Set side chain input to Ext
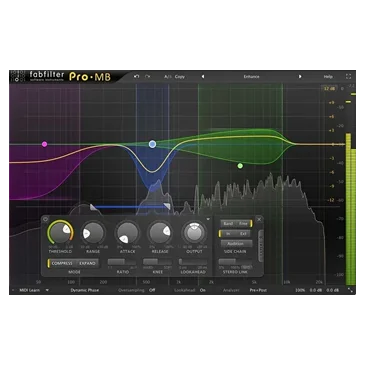The image size is (365, 365). pos(243,234)
